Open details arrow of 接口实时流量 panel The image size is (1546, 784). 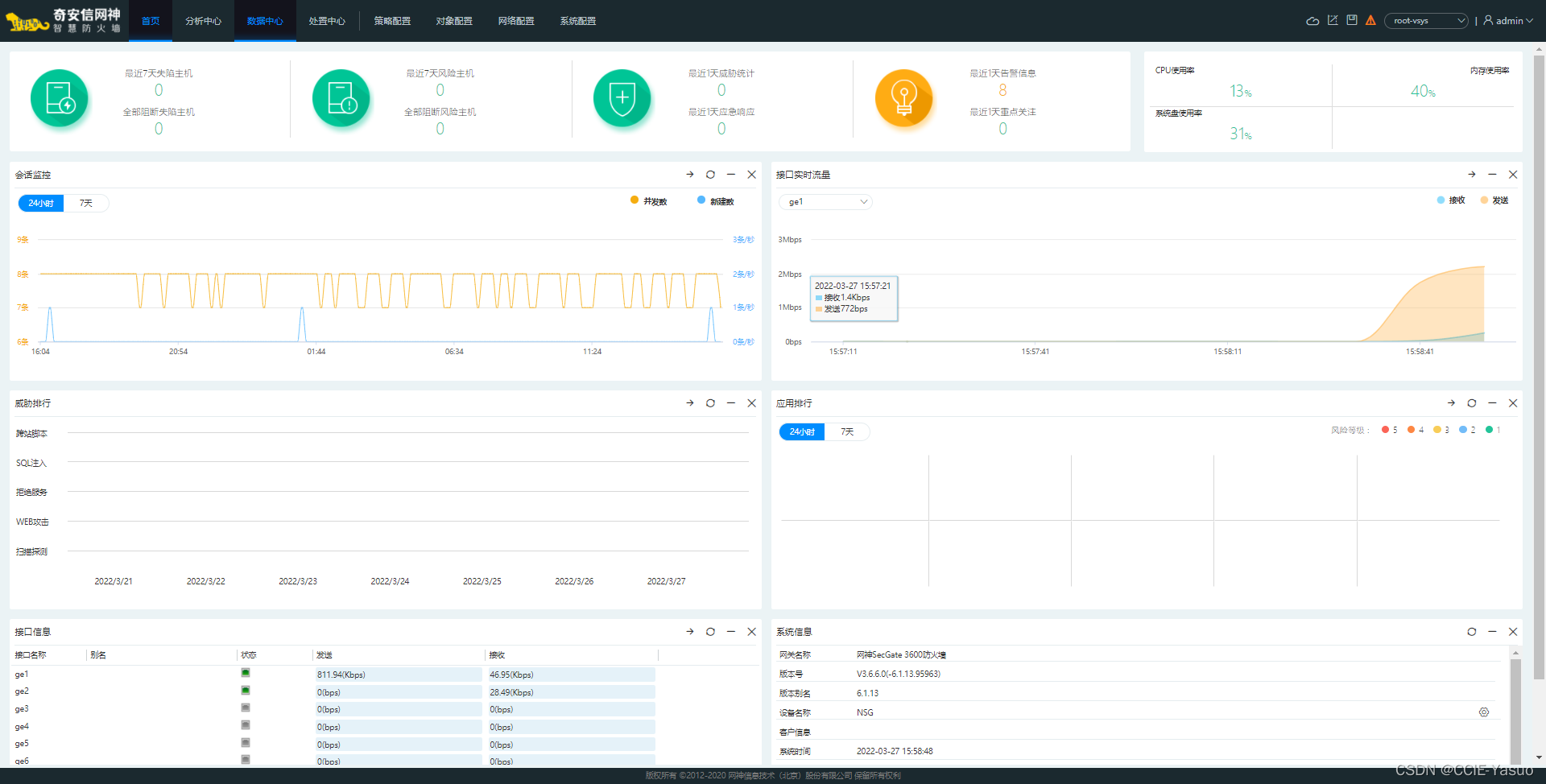click(x=1472, y=175)
